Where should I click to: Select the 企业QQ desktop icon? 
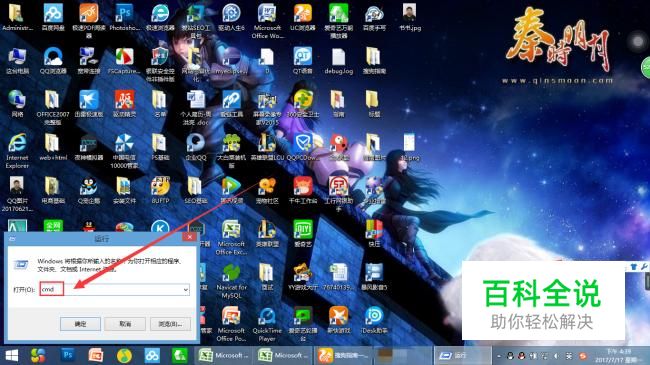tap(196, 147)
